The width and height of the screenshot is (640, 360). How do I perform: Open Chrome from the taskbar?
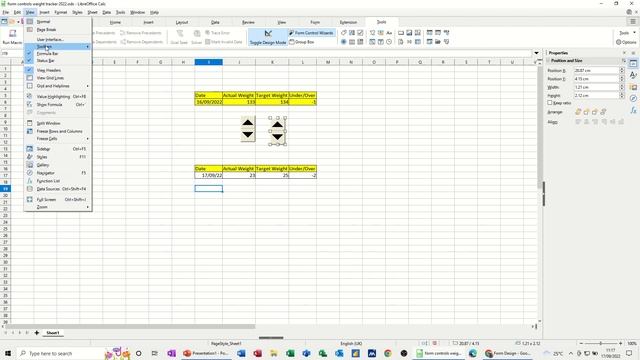pos(388,353)
